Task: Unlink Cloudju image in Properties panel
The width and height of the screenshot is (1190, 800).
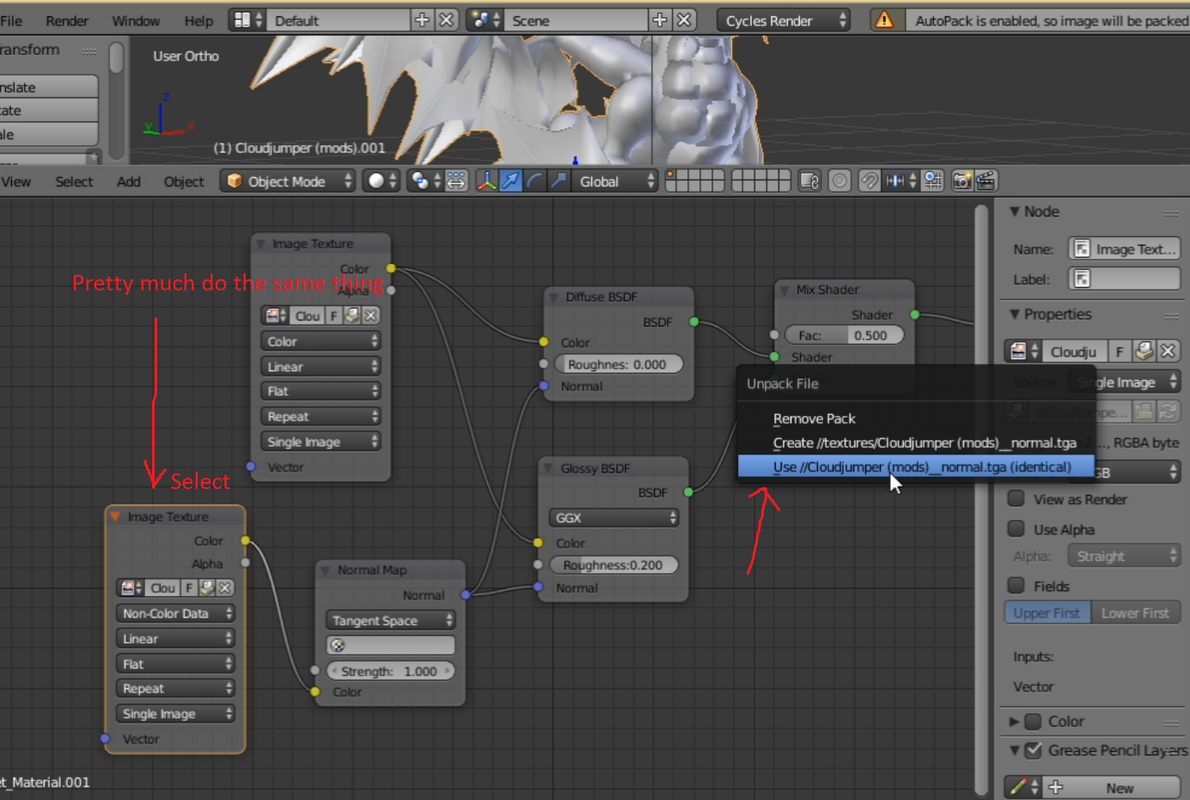Action: click(x=1168, y=351)
